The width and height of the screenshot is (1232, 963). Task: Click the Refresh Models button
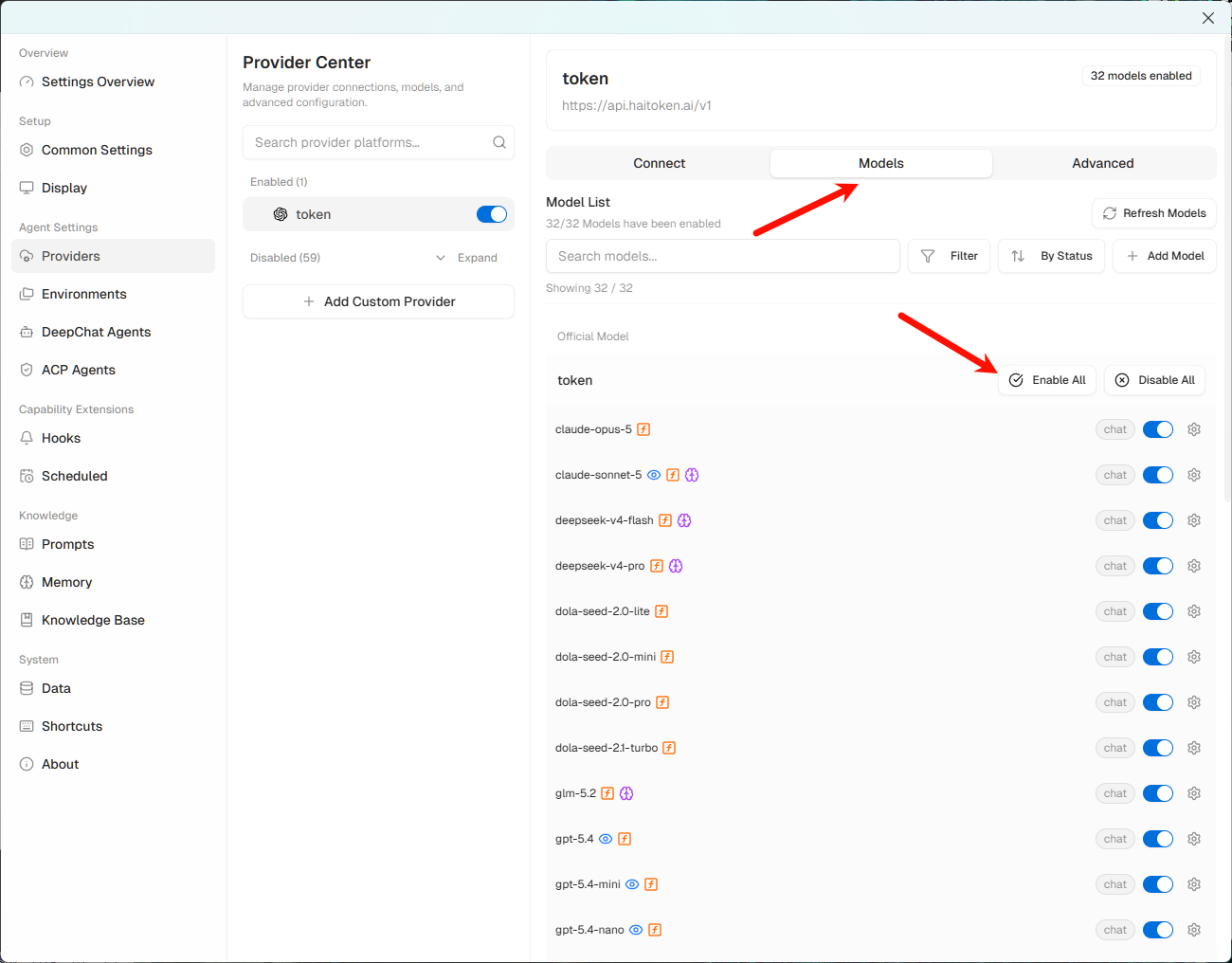(x=1154, y=213)
